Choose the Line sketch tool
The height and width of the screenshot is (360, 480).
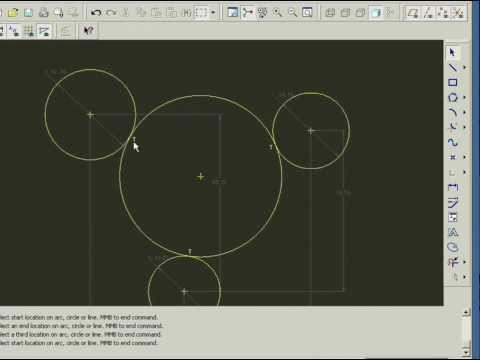(452, 68)
